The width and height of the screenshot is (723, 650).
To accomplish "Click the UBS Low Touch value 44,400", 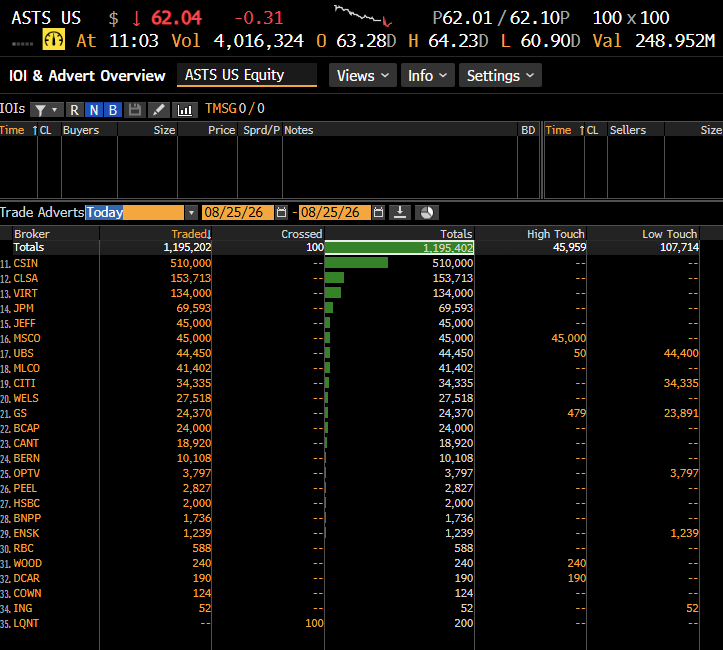I will (x=681, y=353).
